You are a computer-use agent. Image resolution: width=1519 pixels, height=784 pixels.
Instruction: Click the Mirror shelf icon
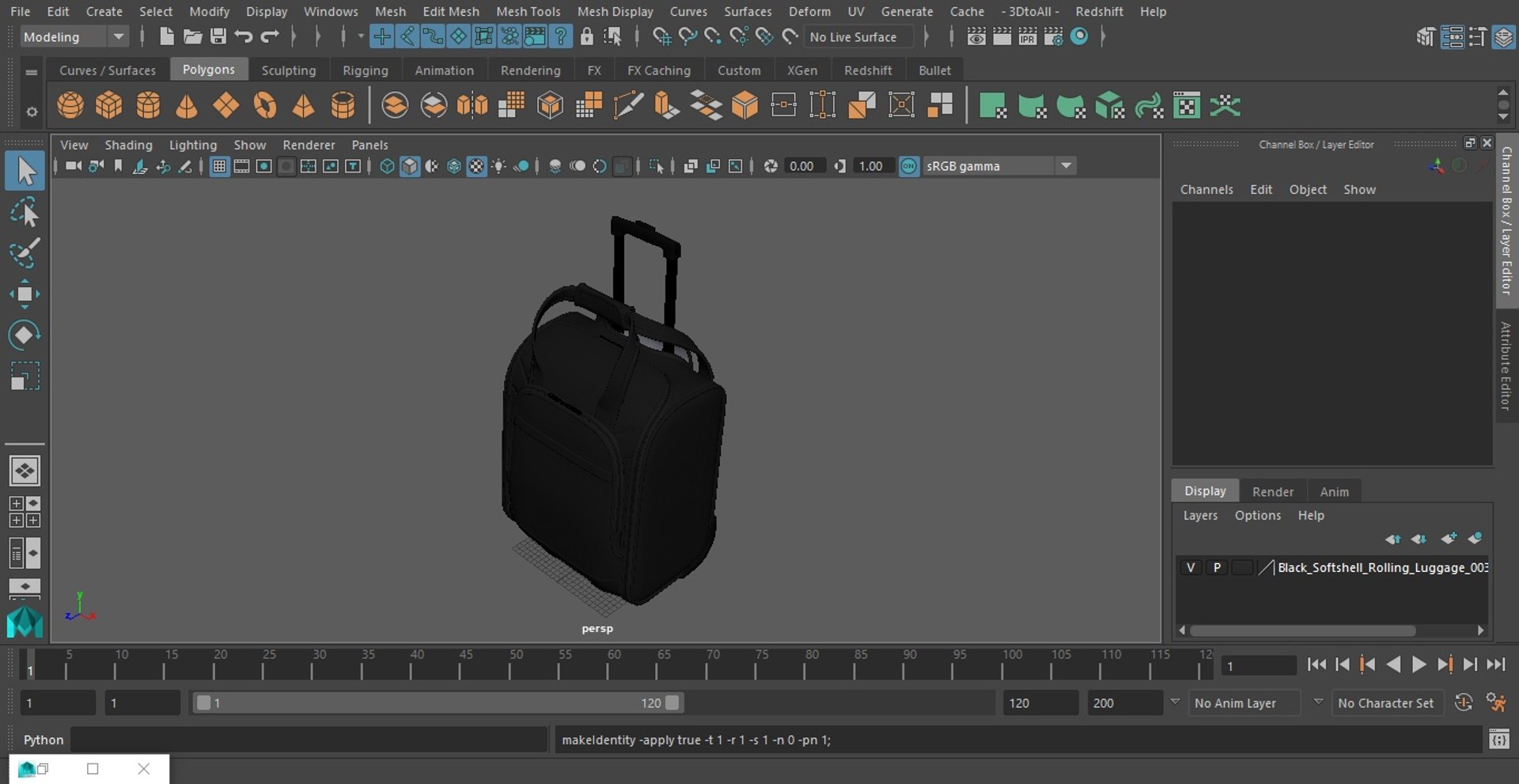(x=472, y=105)
